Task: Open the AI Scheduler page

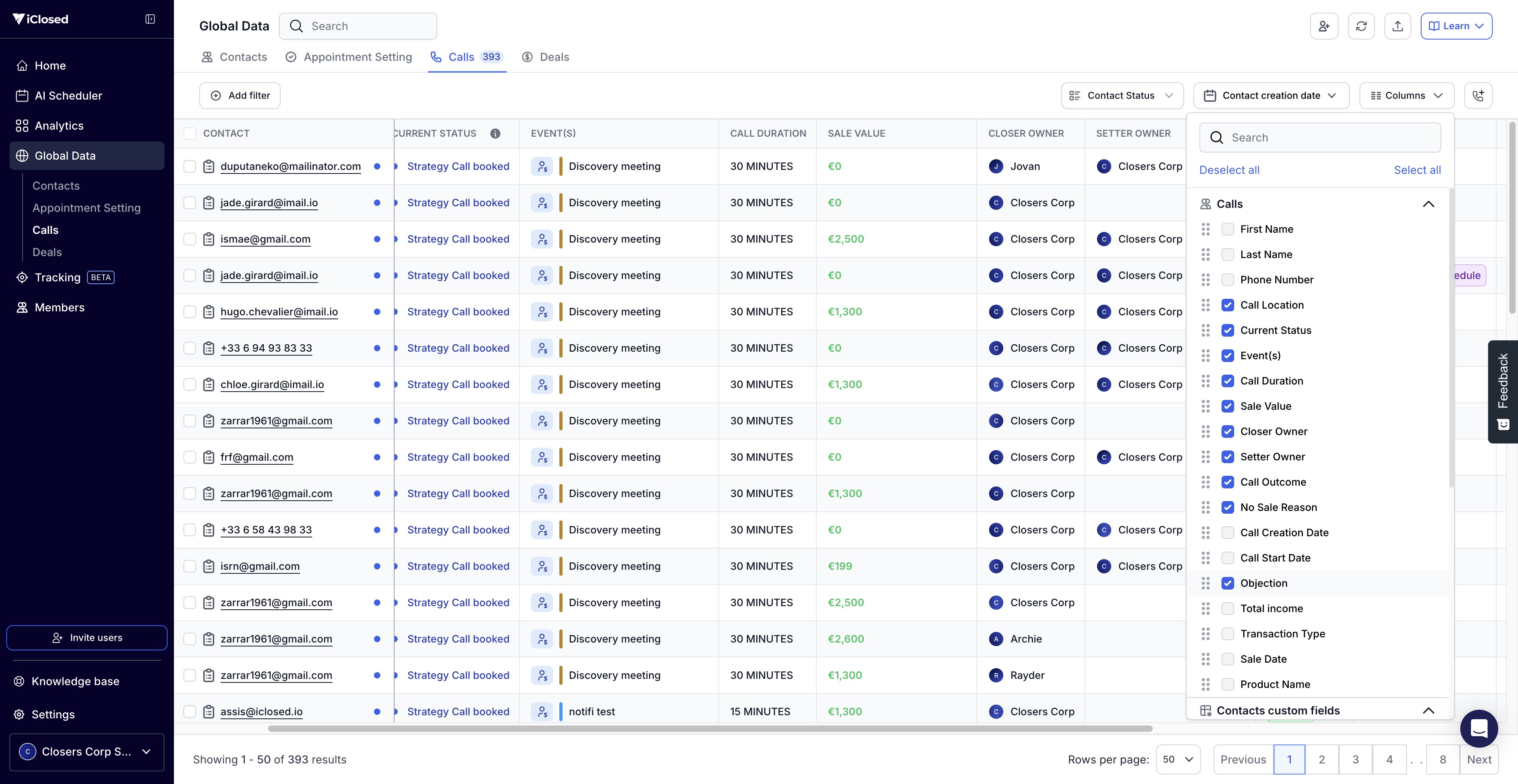Action: tap(68, 95)
